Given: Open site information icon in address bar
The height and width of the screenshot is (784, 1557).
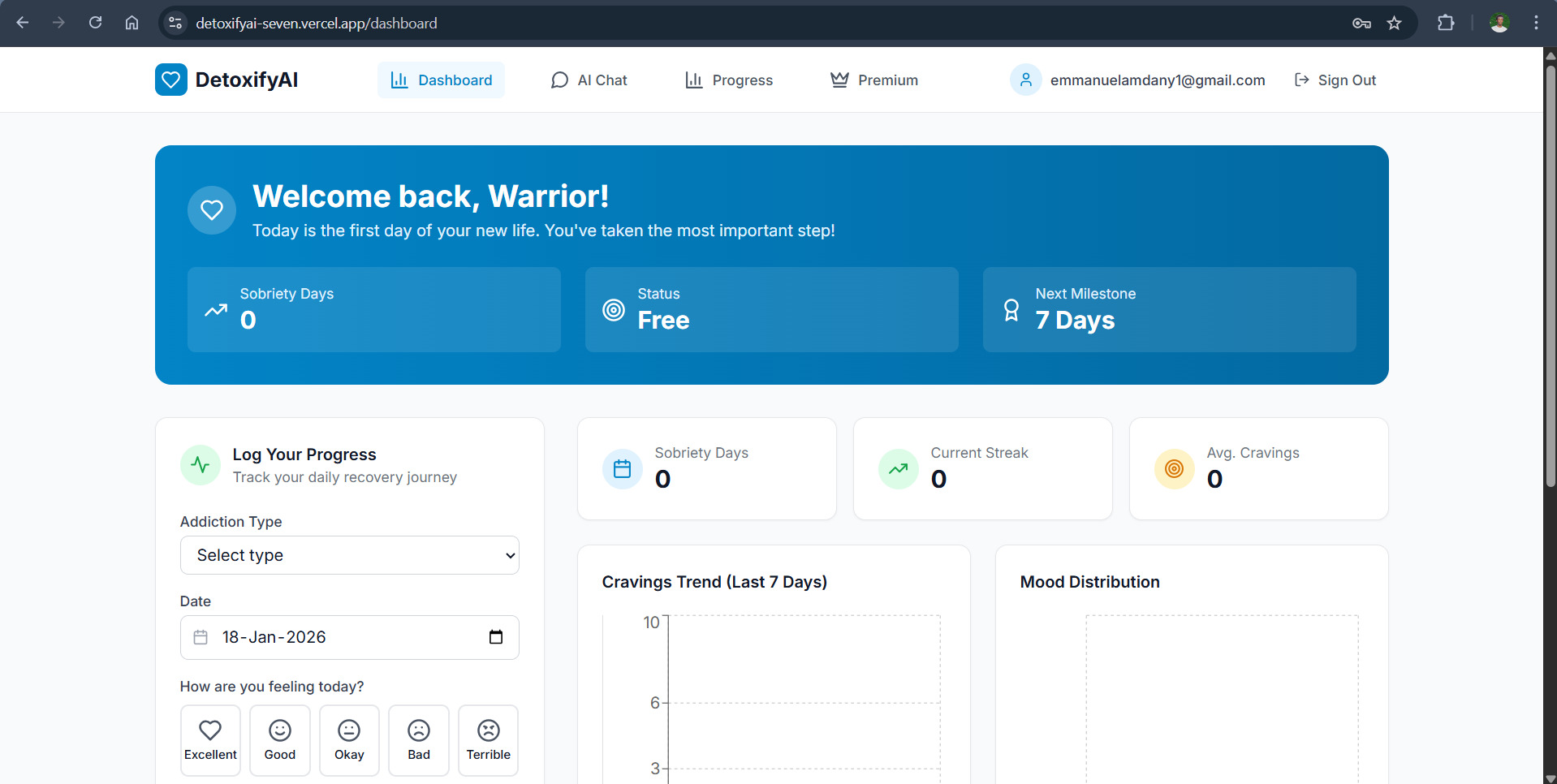Looking at the screenshot, I should 175,23.
